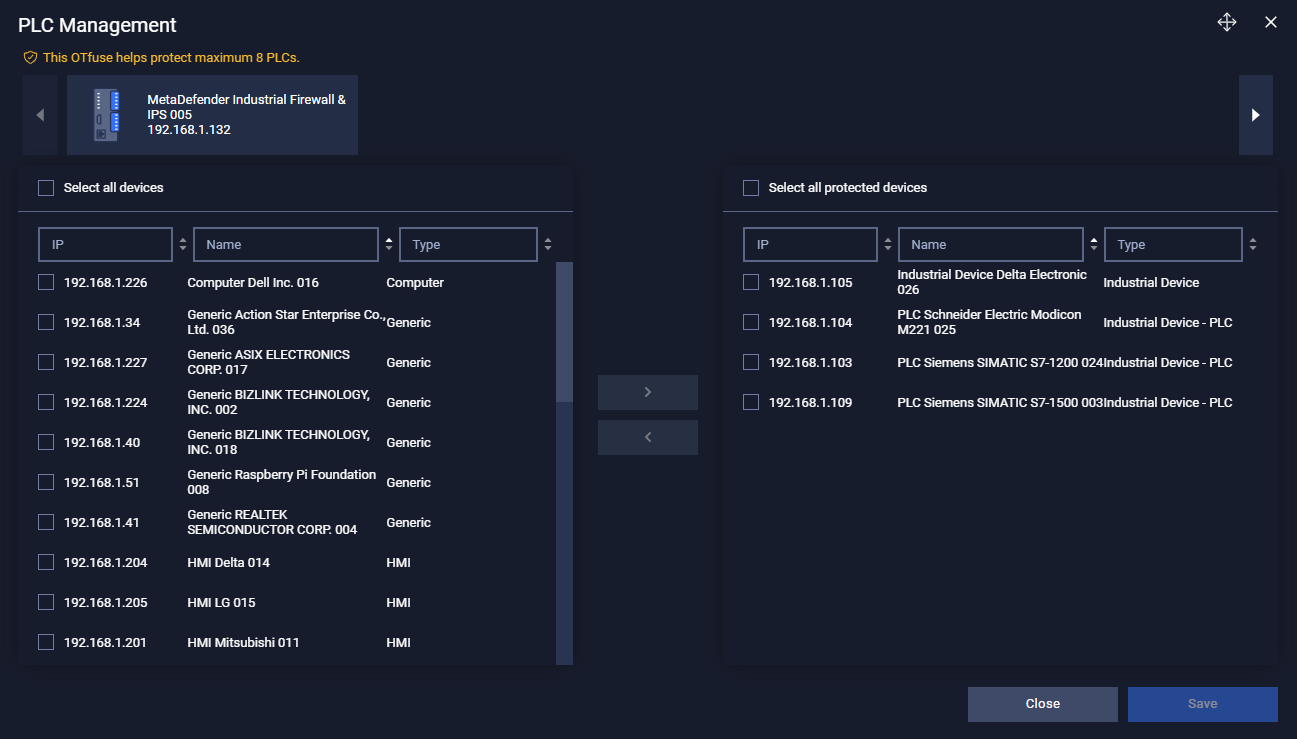Sort the left list by Type
This screenshot has height=739, width=1297.
click(548, 244)
